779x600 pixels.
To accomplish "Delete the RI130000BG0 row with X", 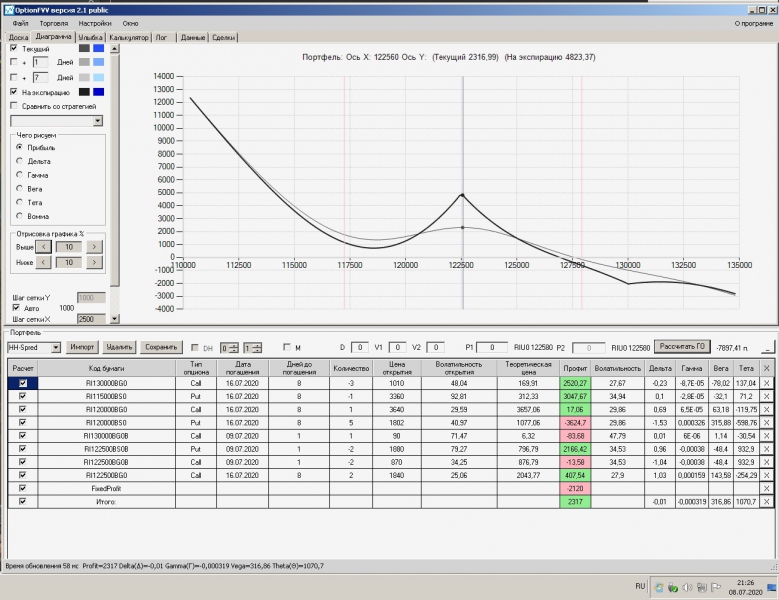I will coord(767,383).
